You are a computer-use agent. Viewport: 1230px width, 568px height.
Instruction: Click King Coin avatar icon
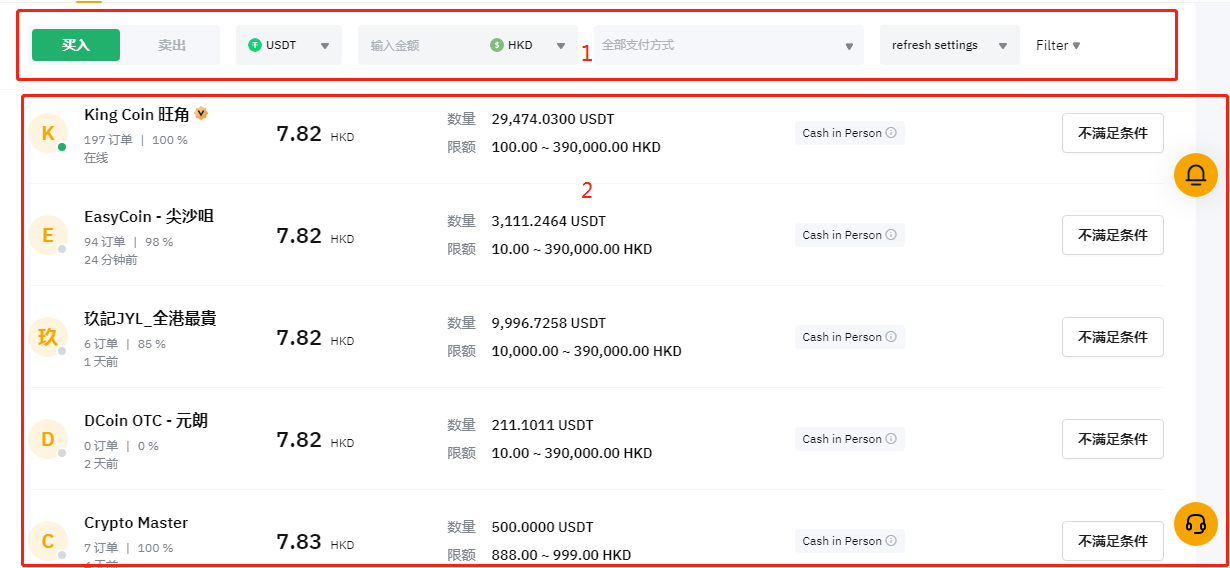coord(48,134)
